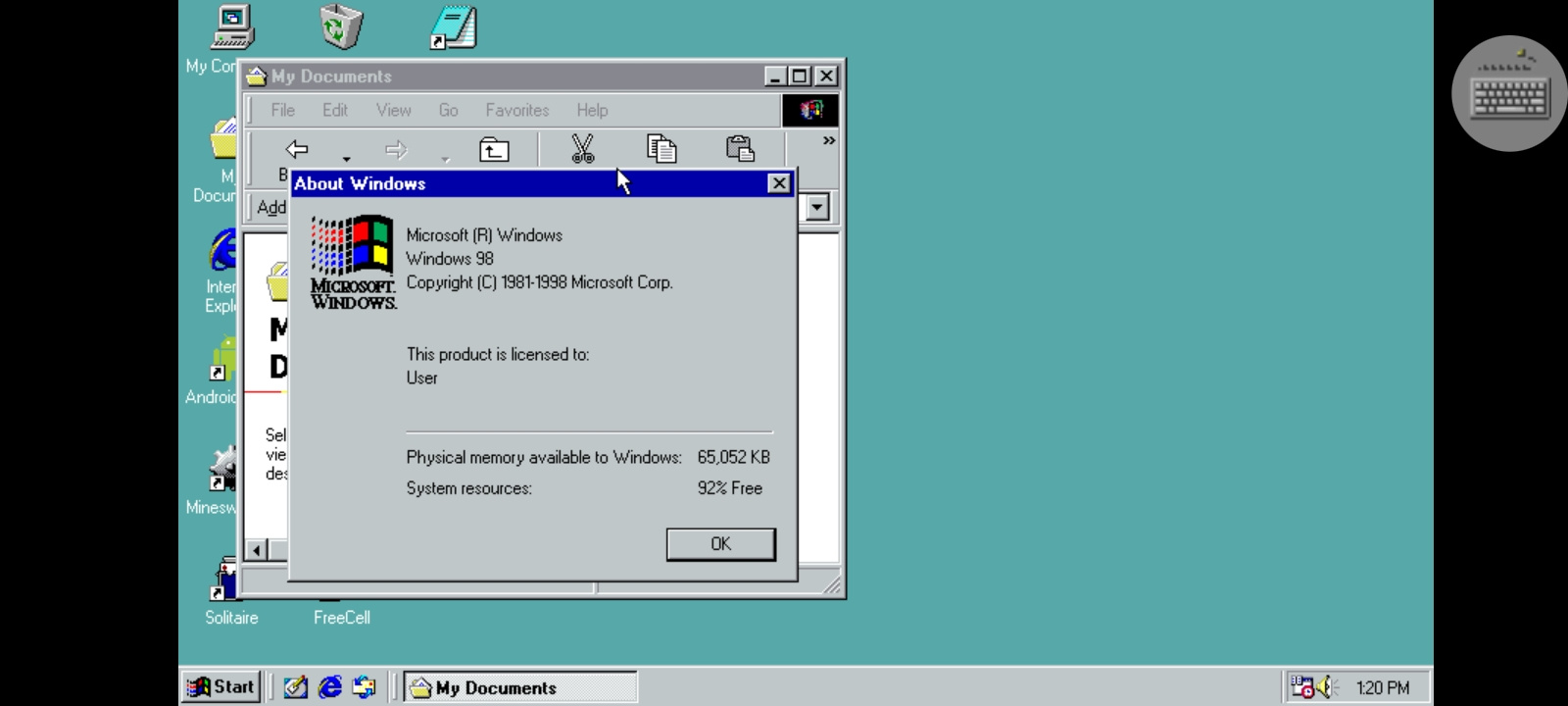This screenshot has width=1568, height=706.
Task: Open the Go menu in My Documents
Action: [x=448, y=110]
